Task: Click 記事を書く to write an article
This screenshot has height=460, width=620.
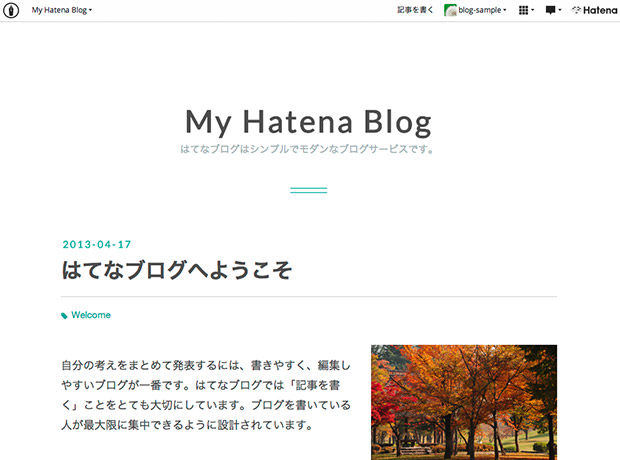Action: pos(415,10)
